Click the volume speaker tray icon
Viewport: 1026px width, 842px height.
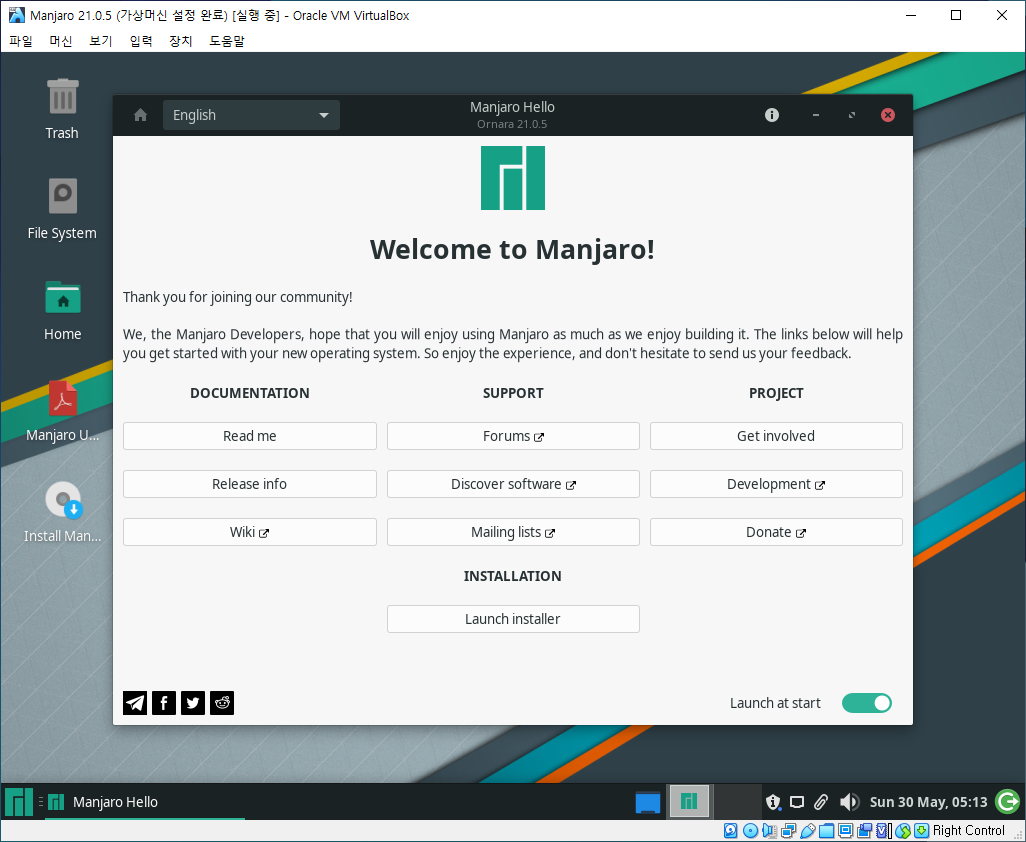coord(849,801)
